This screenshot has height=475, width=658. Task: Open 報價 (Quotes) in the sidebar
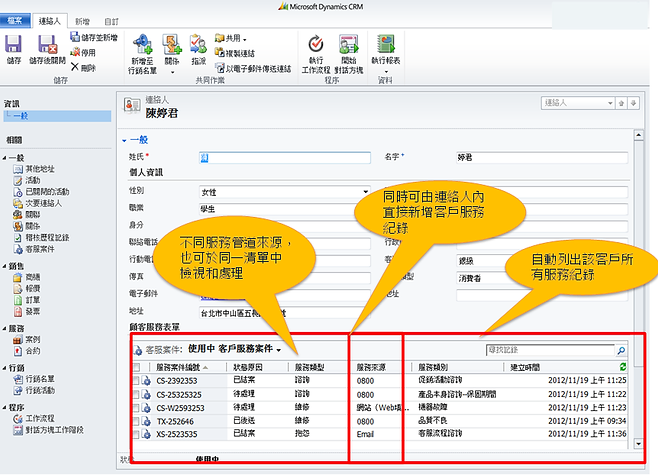point(27,289)
